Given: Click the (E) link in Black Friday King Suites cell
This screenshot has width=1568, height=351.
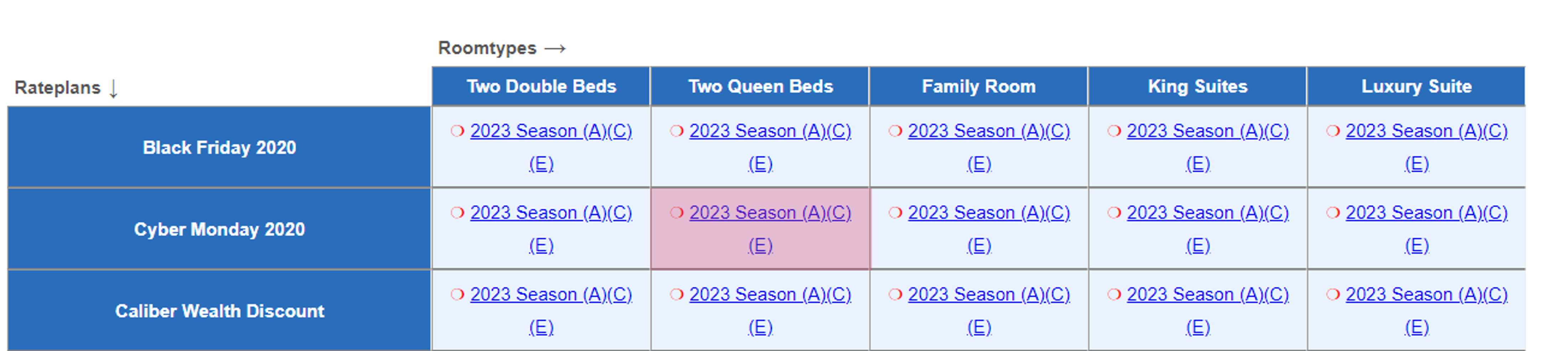Looking at the screenshot, I should (x=1198, y=164).
